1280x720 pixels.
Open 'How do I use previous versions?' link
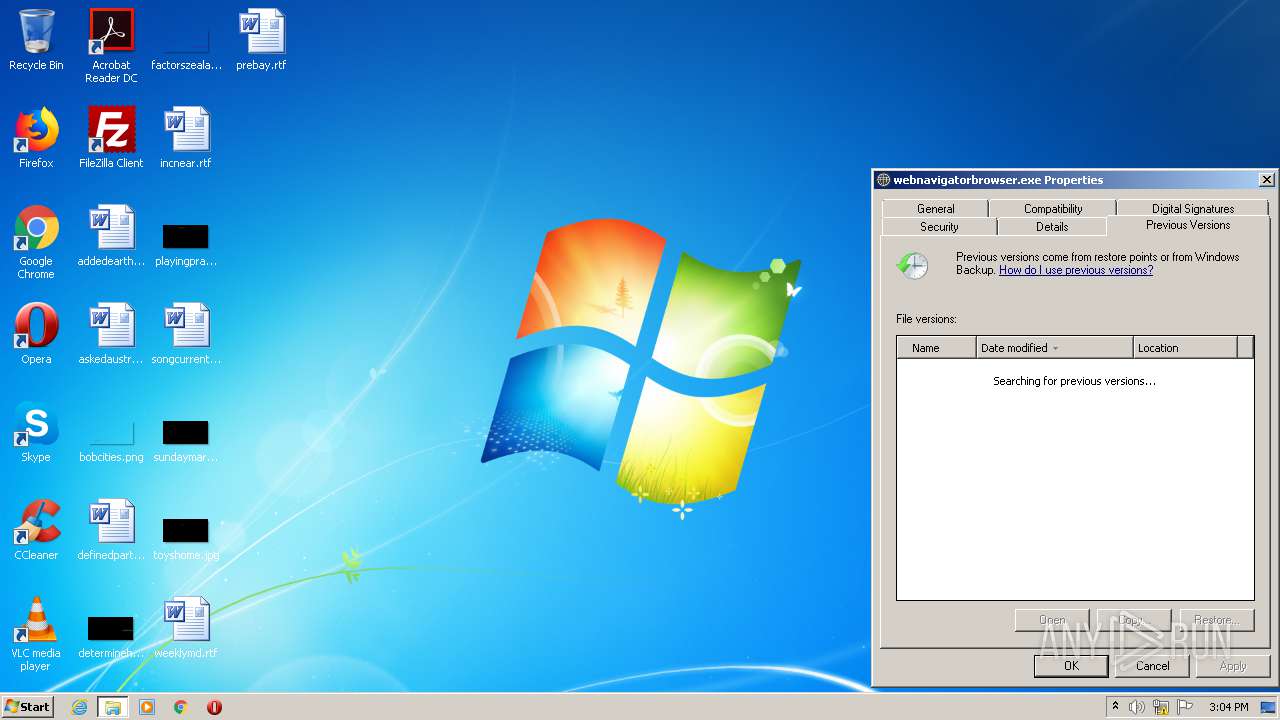tap(1076, 270)
